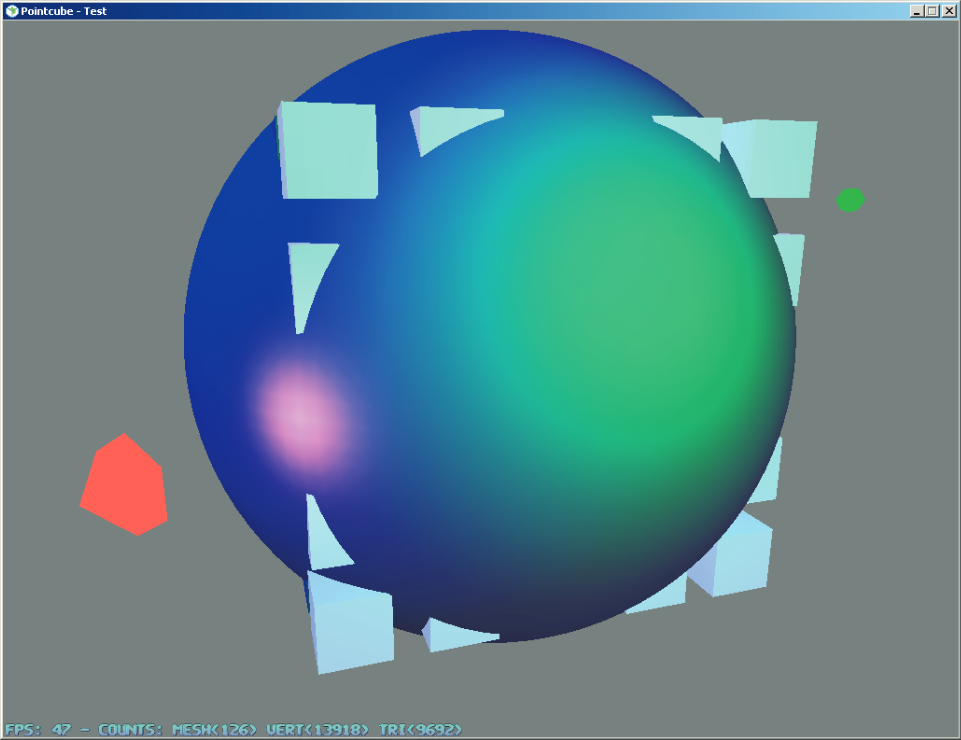Click the small green sphere
This screenshot has width=961, height=740.
click(x=851, y=200)
